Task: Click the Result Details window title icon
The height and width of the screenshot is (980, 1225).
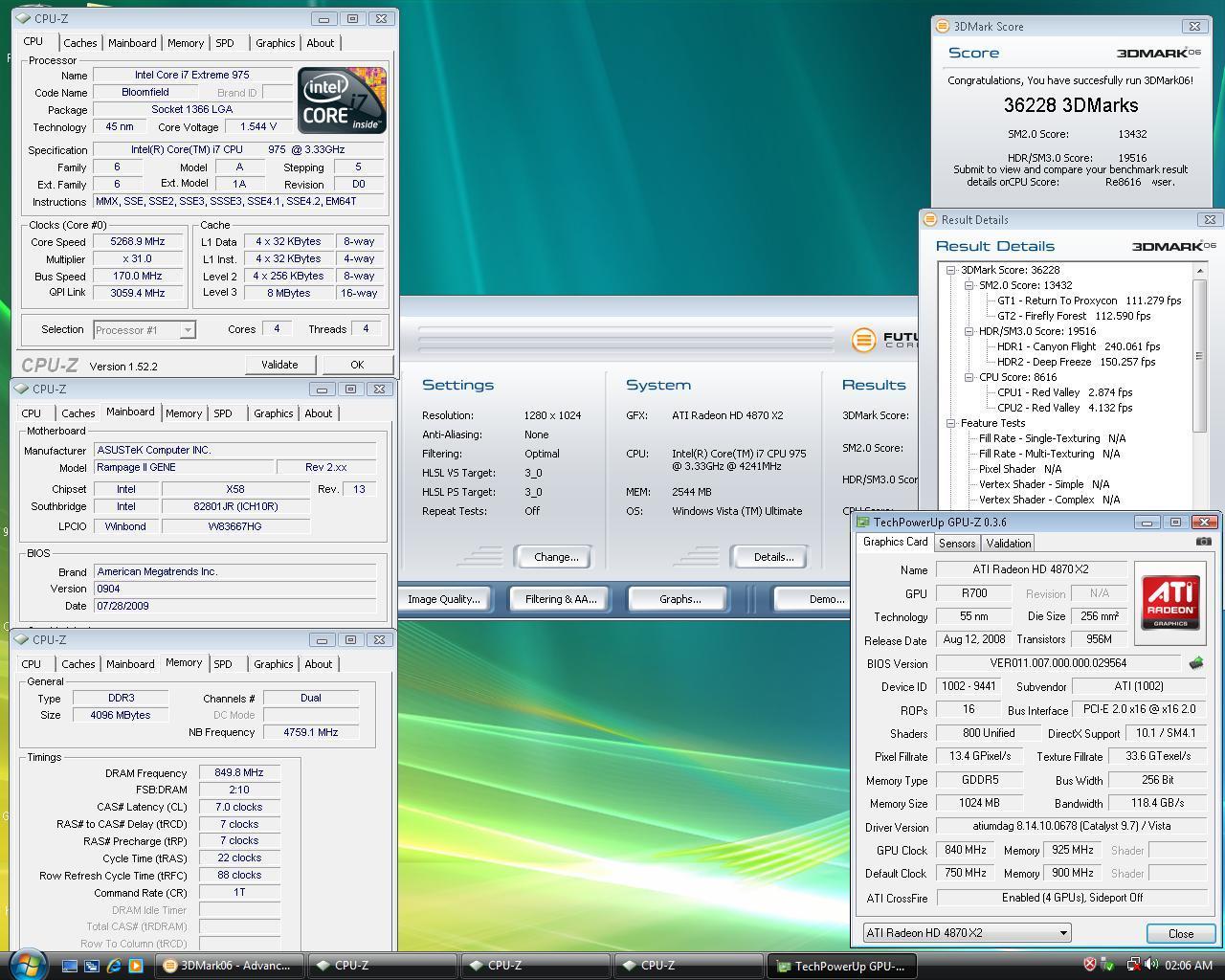Action: [x=929, y=219]
